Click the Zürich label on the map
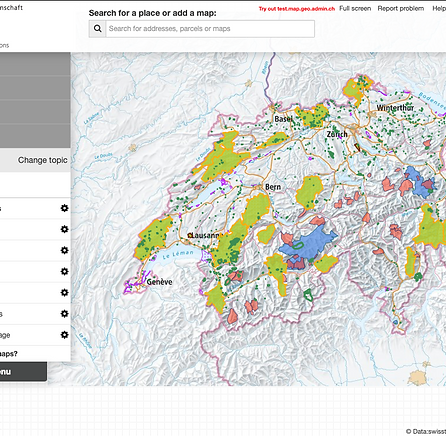Screen dimensions: 446x436 pyautogui.click(x=337, y=134)
